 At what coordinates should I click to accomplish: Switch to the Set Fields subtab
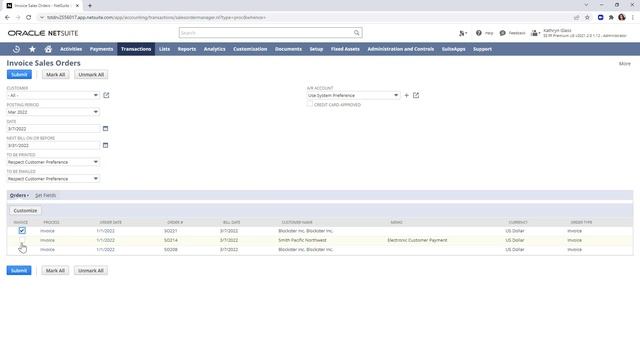(45, 196)
